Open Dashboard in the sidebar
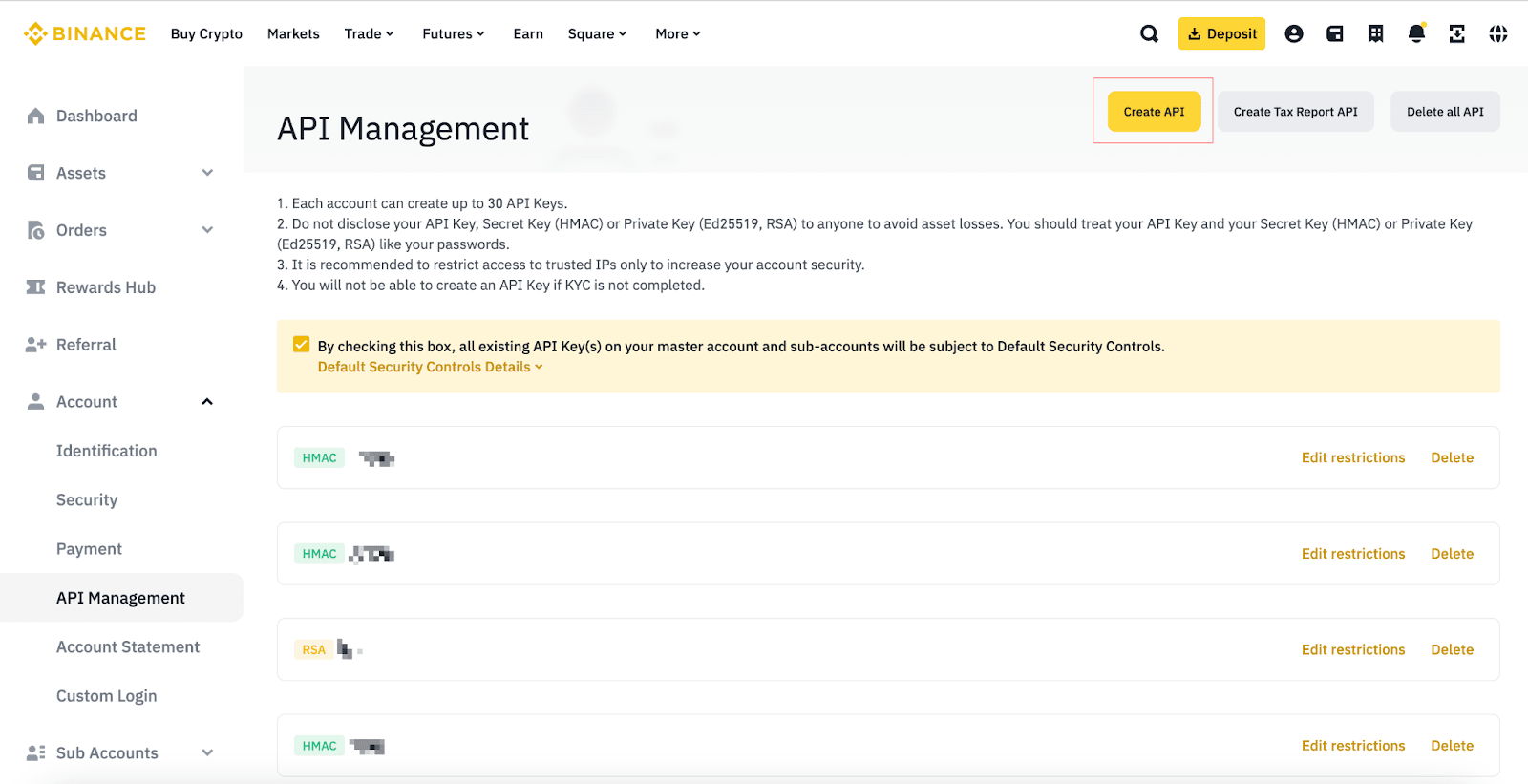This screenshot has width=1528, height=784. 96,116
